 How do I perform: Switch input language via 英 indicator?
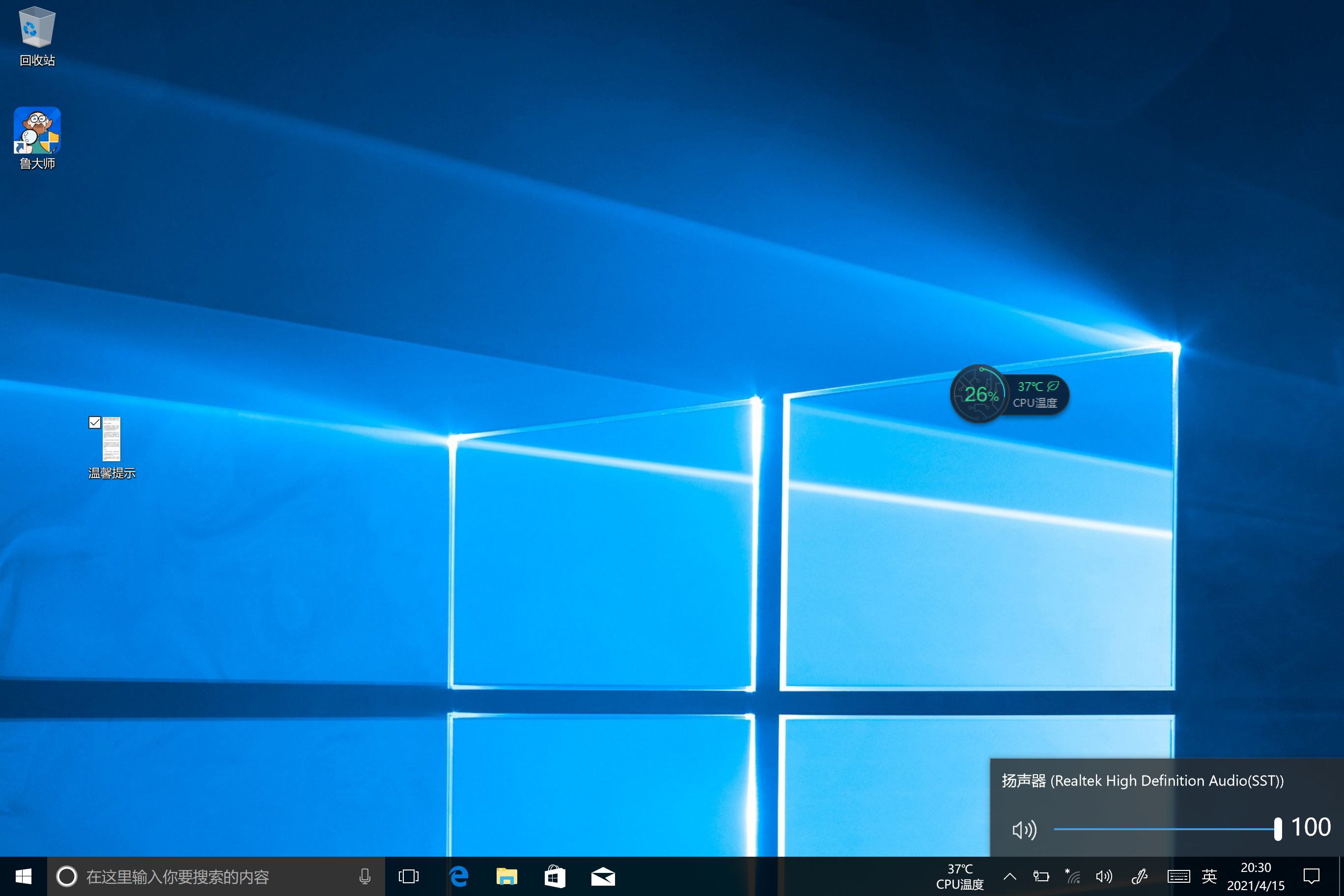point(1209,876)
